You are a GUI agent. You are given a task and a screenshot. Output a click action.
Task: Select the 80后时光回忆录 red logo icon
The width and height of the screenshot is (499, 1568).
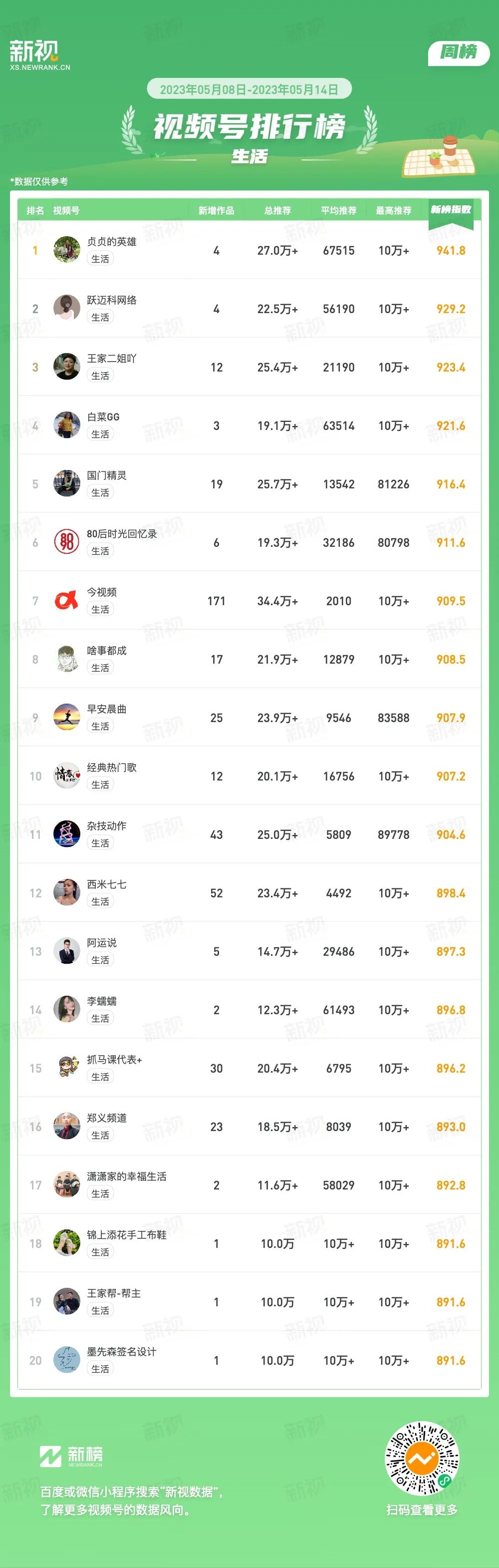[67, 542]
